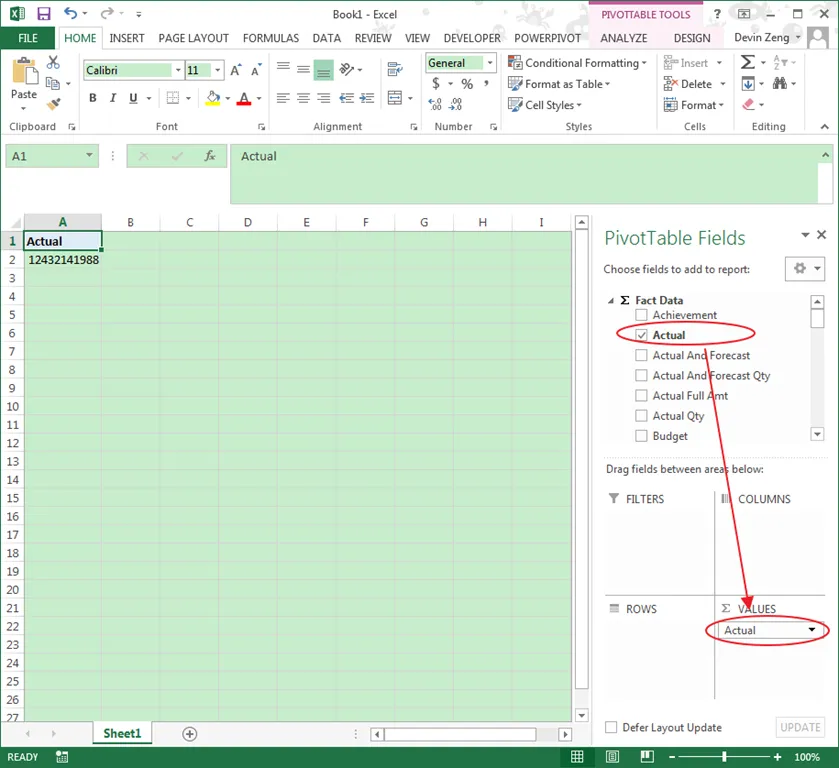Click column header C
The image size is (839, 768).
coord(189,222)
